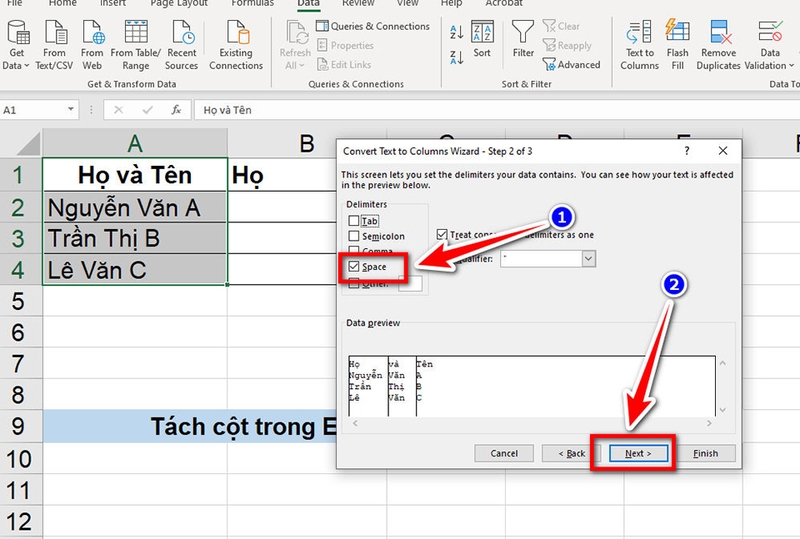Click the wizard help question mark
This screenshot has width=800, height=539.
[687, 151]
